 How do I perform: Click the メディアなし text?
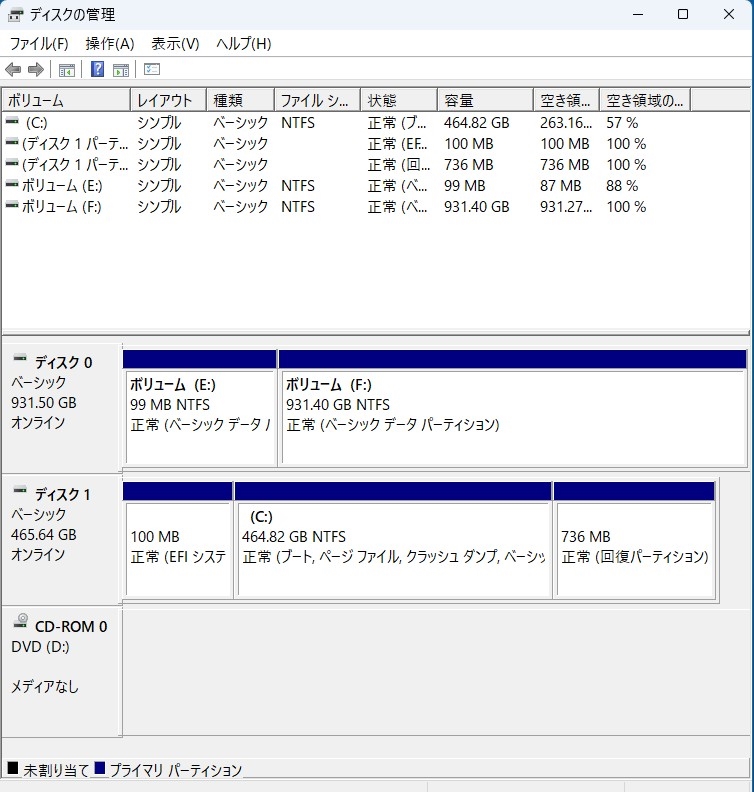point(45,686)
